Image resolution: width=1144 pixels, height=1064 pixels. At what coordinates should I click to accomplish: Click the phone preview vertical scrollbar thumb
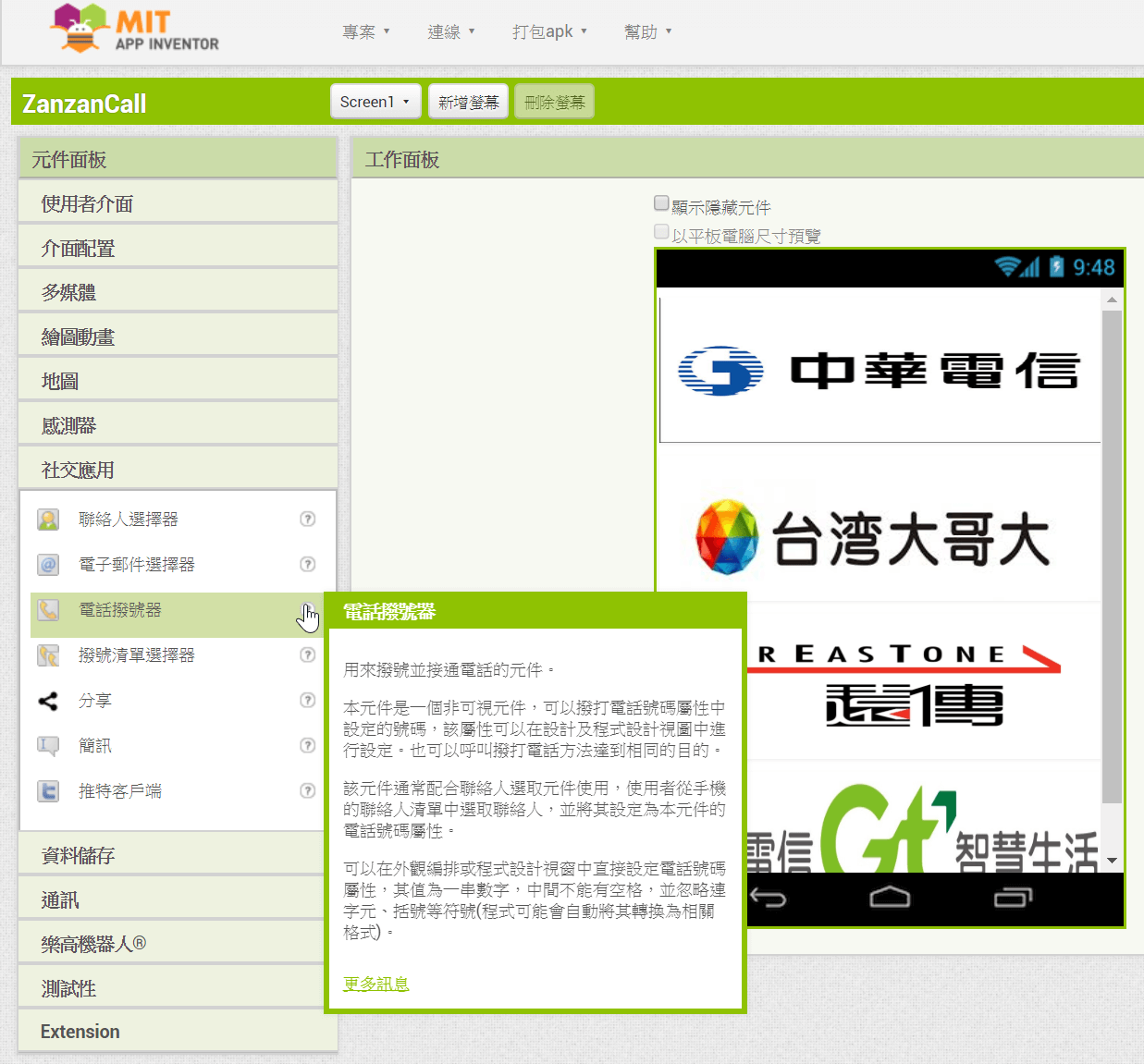click(x=1112, y=556)
